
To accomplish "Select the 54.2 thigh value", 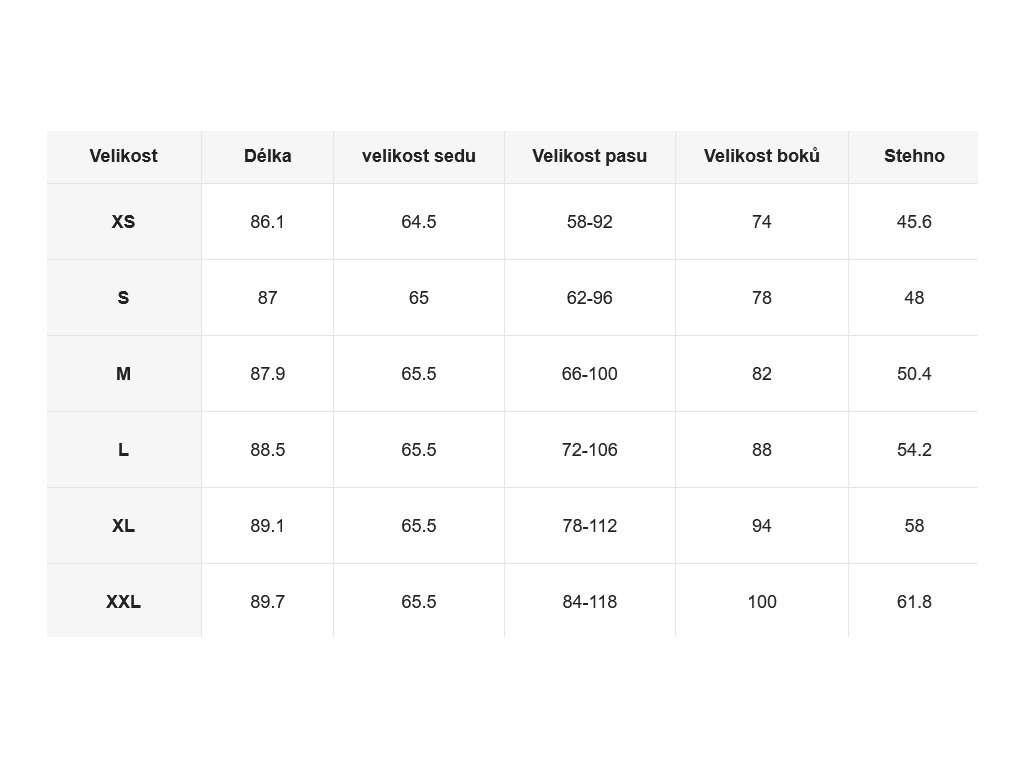I will point(914,450).
